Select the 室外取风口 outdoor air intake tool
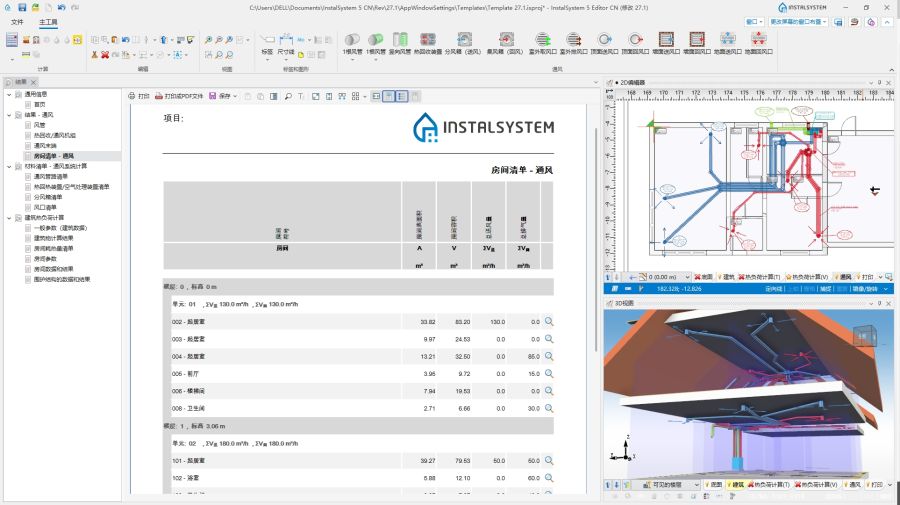900x505 pixels. (542, 39)
